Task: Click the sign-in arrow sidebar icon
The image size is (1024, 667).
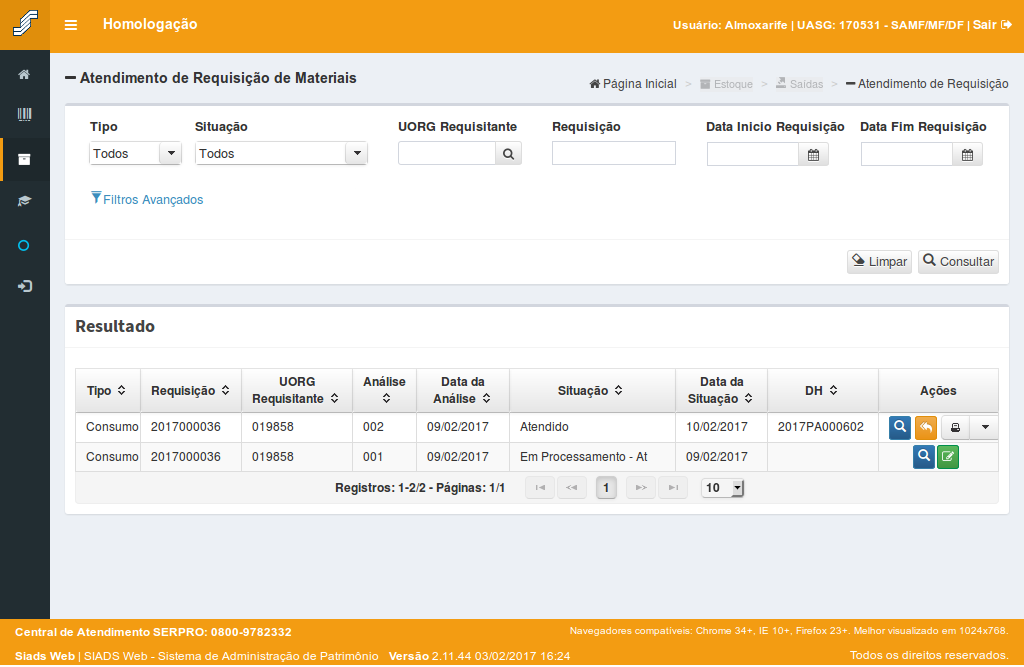Action: (x=24, y=286)
